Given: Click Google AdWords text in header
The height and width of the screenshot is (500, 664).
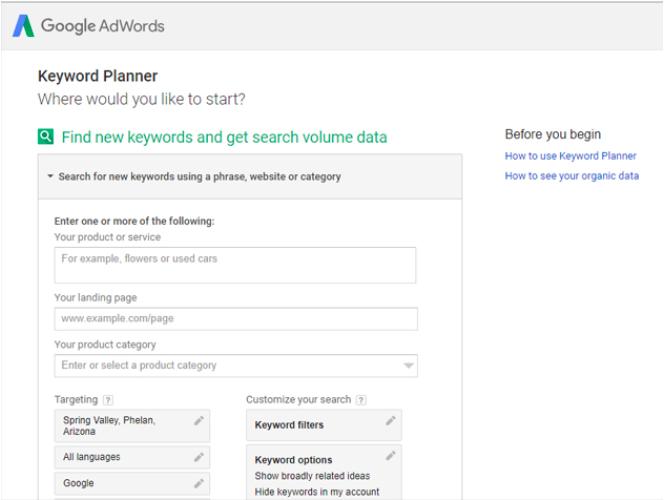Looking at the screenshot, I should (102, 26).
